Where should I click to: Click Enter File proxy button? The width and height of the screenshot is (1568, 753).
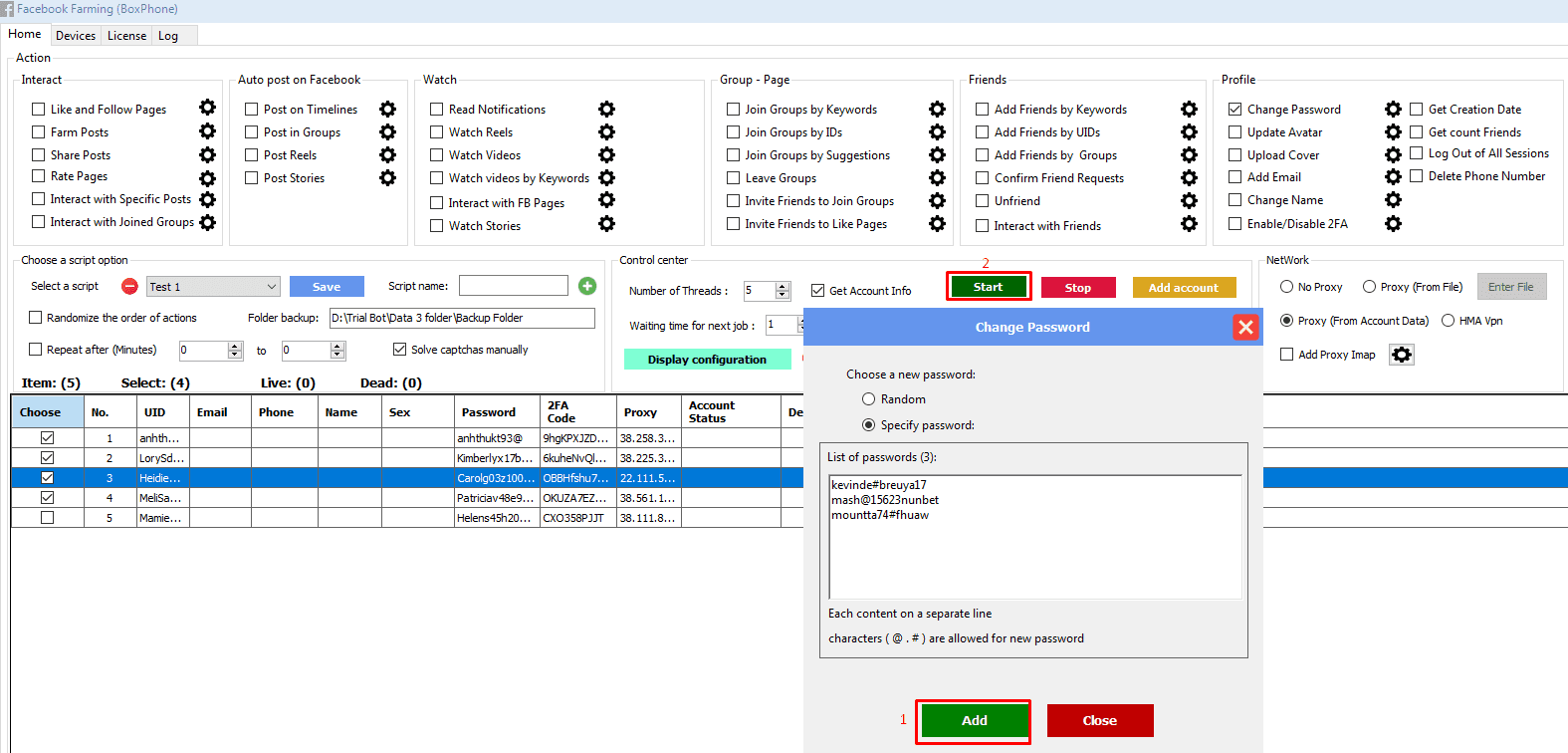(1511, 287)
